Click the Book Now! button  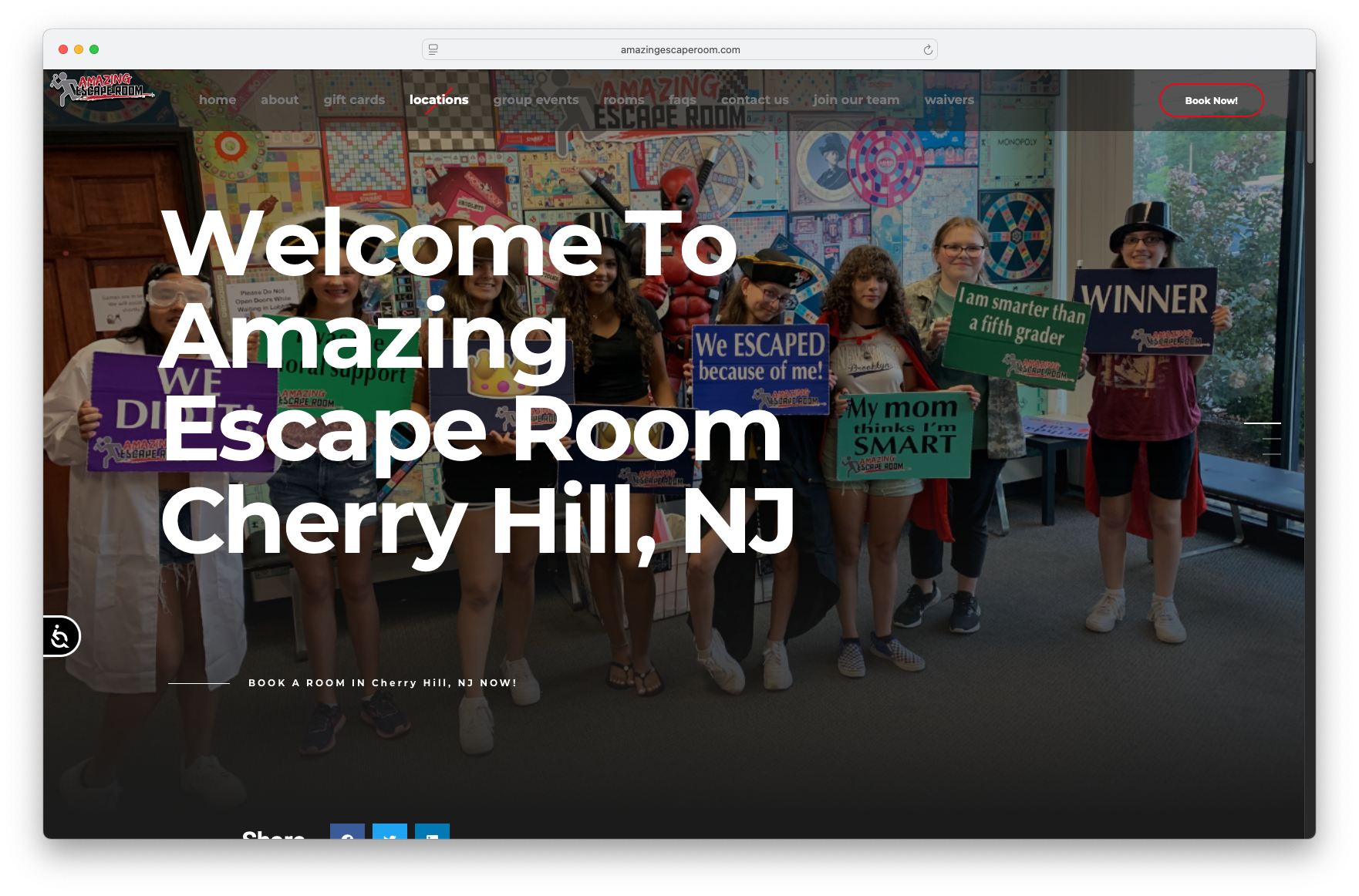pyautogui.click(x=1211, y=100)
